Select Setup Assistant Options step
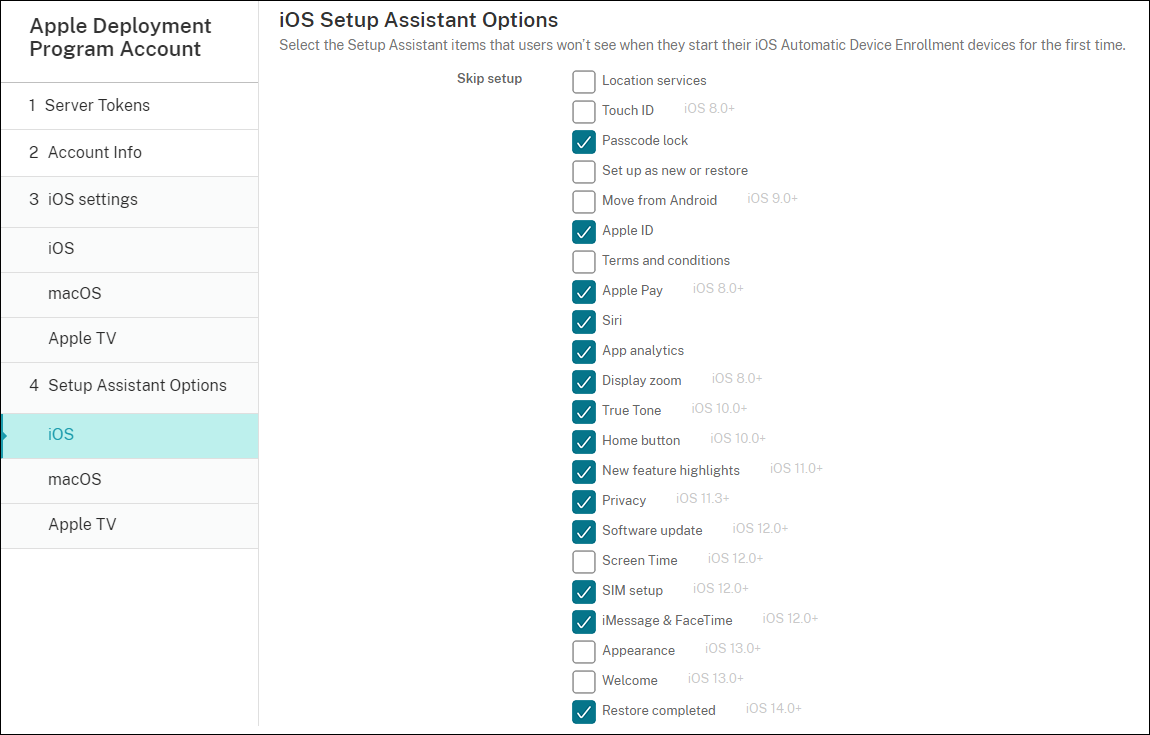This screenshot has width=1150, height=735. 137,386
